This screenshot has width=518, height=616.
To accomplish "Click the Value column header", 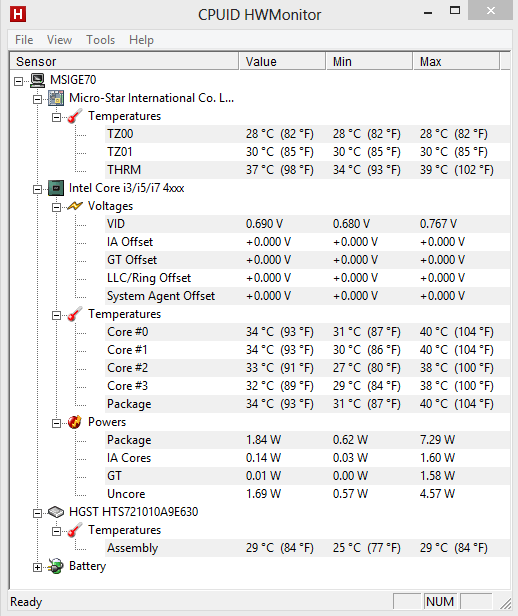I will click(x=282, y=62).
